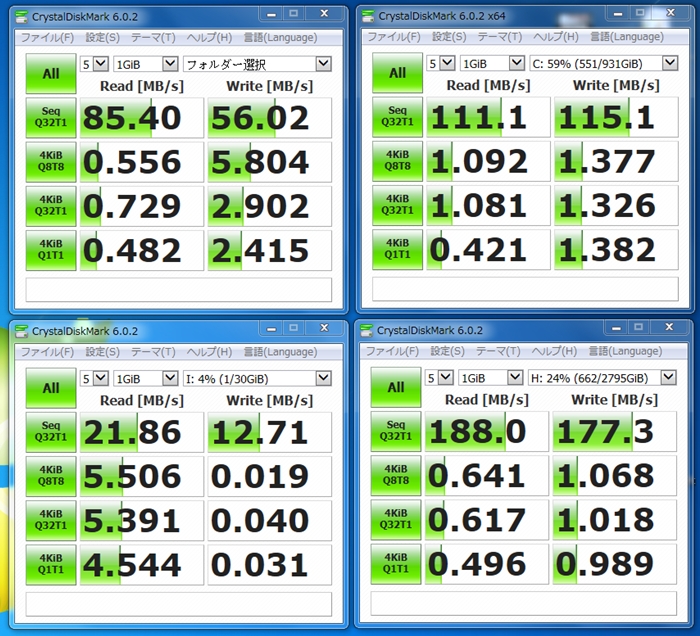Open 言語(Language) menu in the H: drive window

[625, 351]
